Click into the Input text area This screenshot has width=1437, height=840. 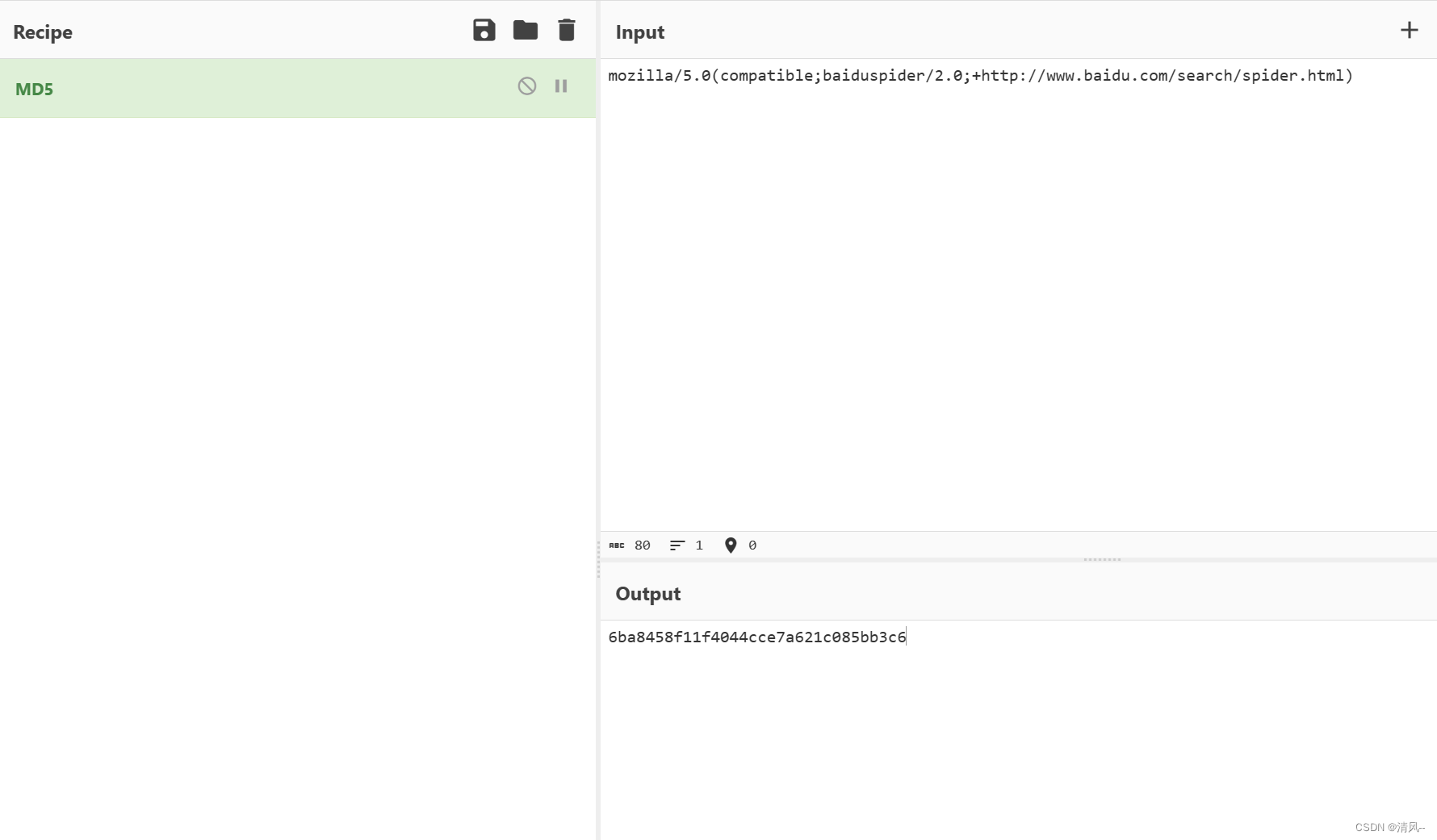(x=1018, y=295)
